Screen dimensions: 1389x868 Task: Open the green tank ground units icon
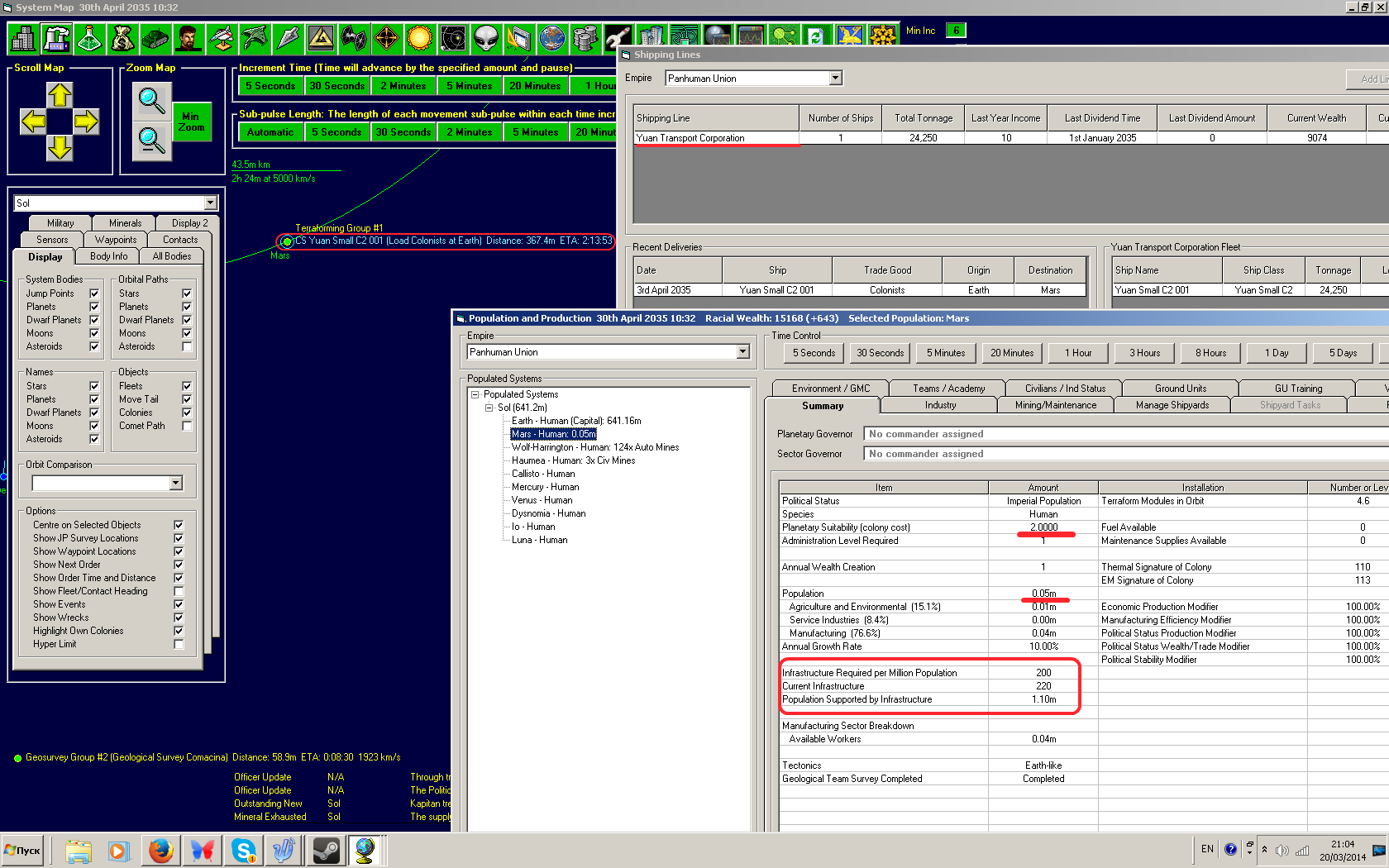click(x=155, y=38)
